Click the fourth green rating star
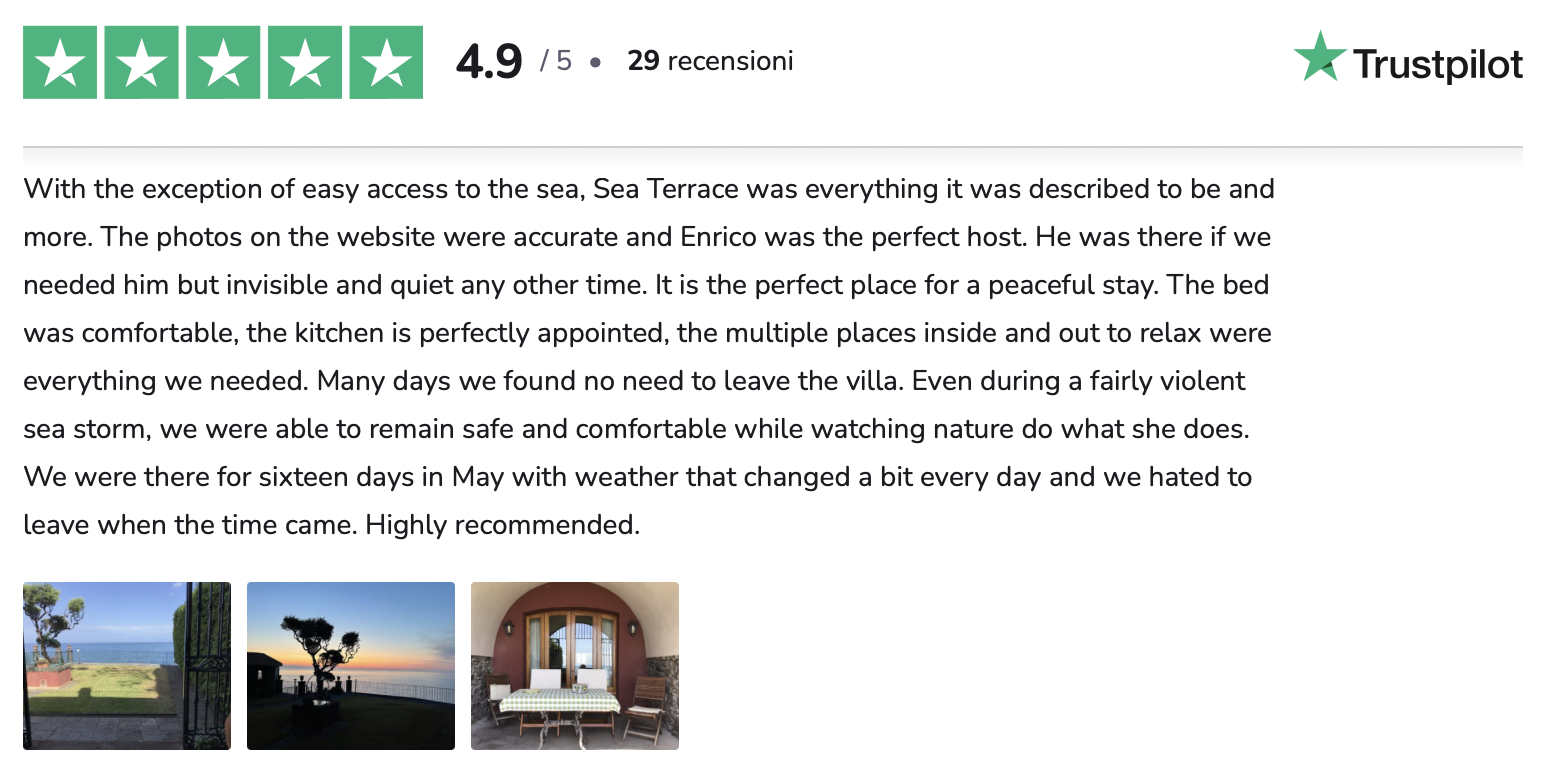The width and height of the screenshot is (1542, 768). (x=305, y=62)
